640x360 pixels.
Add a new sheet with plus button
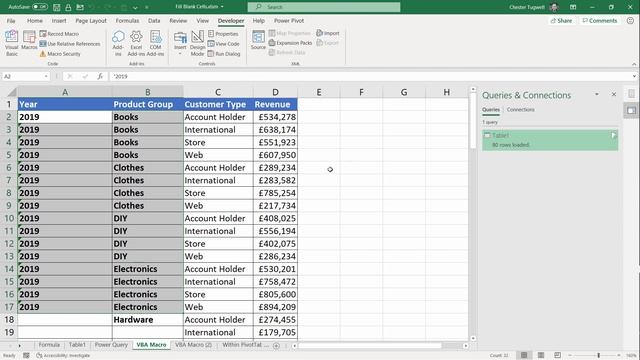[276, 346]
